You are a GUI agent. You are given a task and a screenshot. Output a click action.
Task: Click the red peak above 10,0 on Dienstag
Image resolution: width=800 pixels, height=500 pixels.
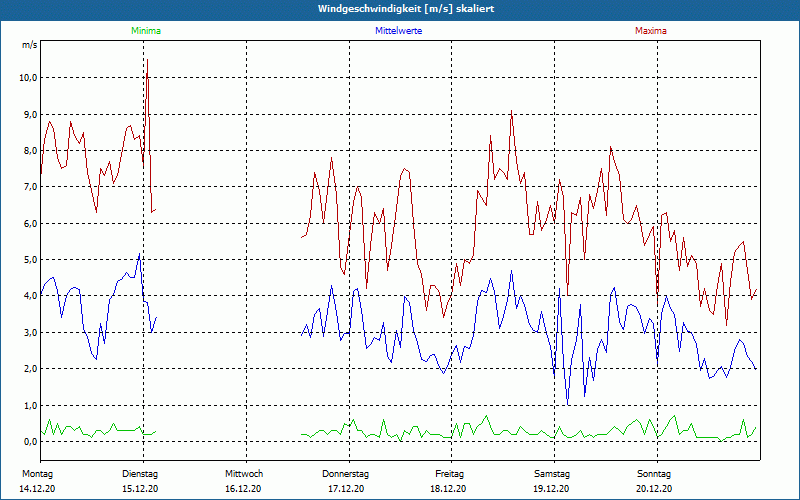point(147,60)
